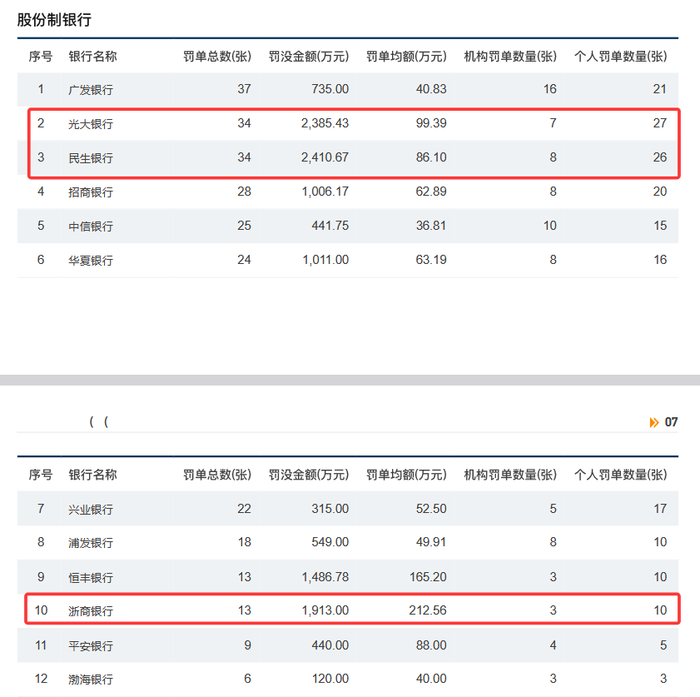Click the 212.56 average fine value
Image resolution: width=700 pixels, height=697 pixels.
[x=428, y=610]
